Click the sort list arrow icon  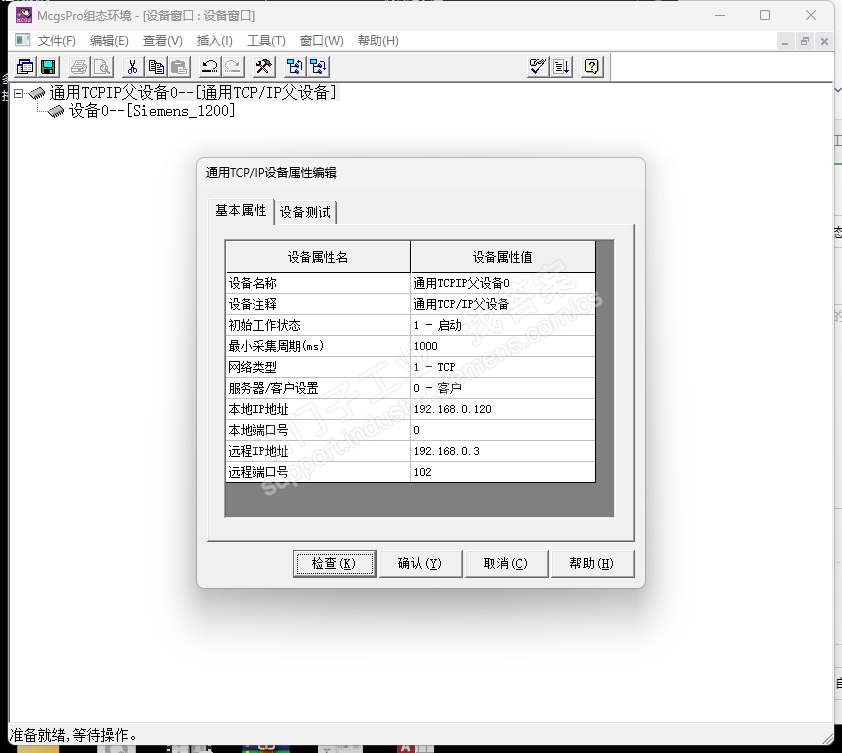pos(562,67)
